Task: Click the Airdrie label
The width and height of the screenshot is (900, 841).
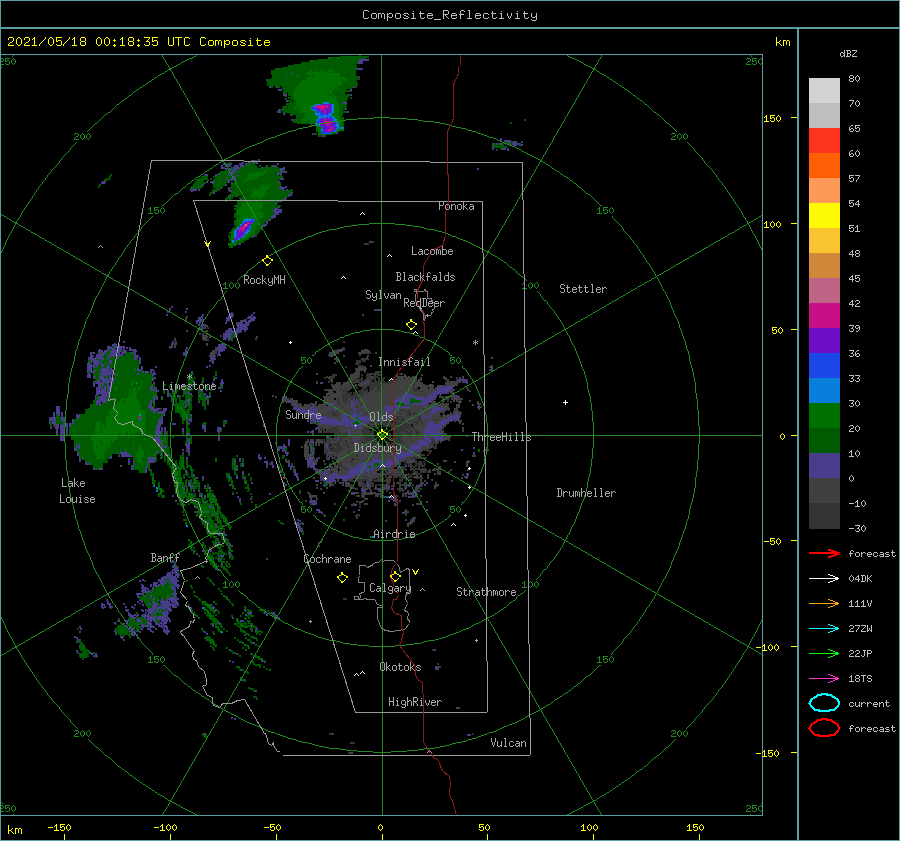Action: click(x=394, y=534)
